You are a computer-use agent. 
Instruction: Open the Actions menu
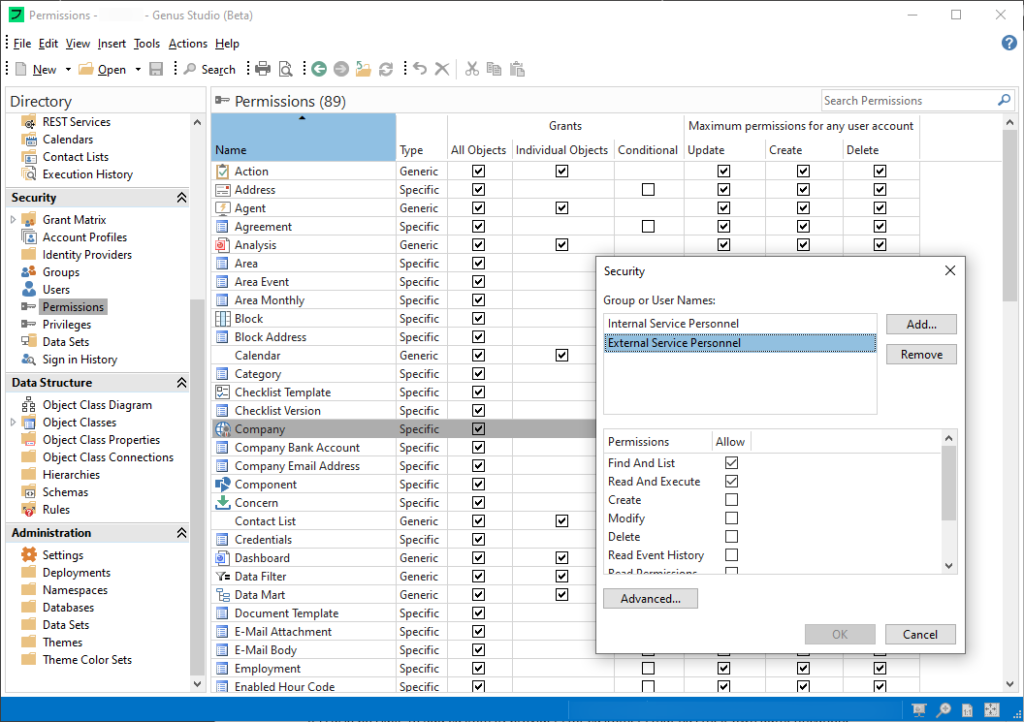coord(187,43)
